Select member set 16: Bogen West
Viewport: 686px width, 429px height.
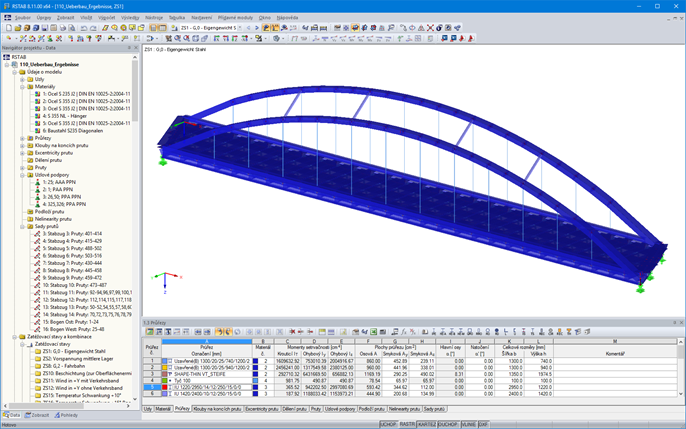tap(73, 329)
